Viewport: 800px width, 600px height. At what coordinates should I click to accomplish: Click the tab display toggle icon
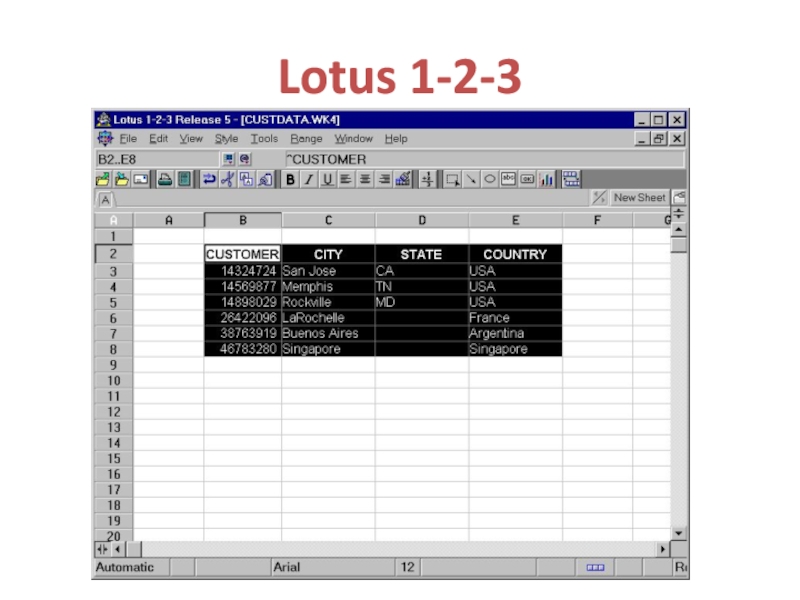click(679, 198)
